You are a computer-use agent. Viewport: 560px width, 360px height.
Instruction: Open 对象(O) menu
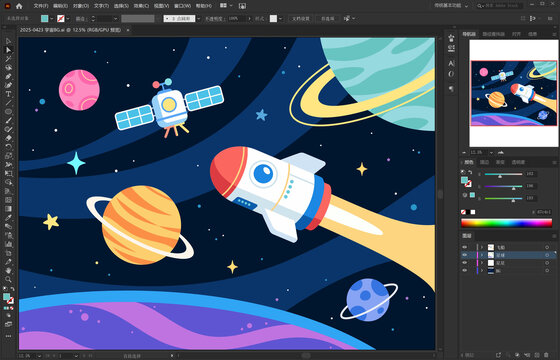click(81, 6)
